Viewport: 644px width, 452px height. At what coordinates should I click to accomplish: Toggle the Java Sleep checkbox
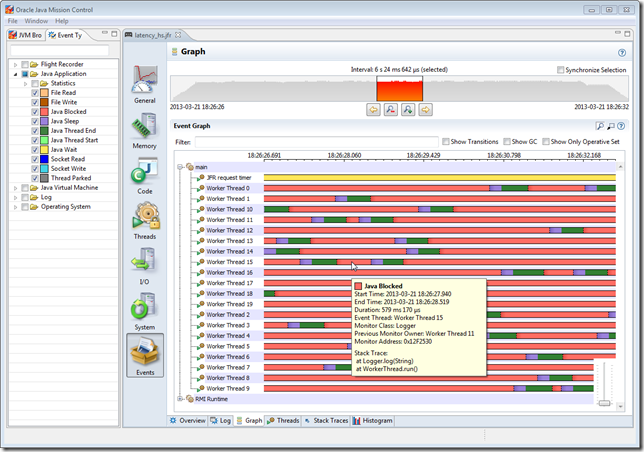click(x=35, y=121)
